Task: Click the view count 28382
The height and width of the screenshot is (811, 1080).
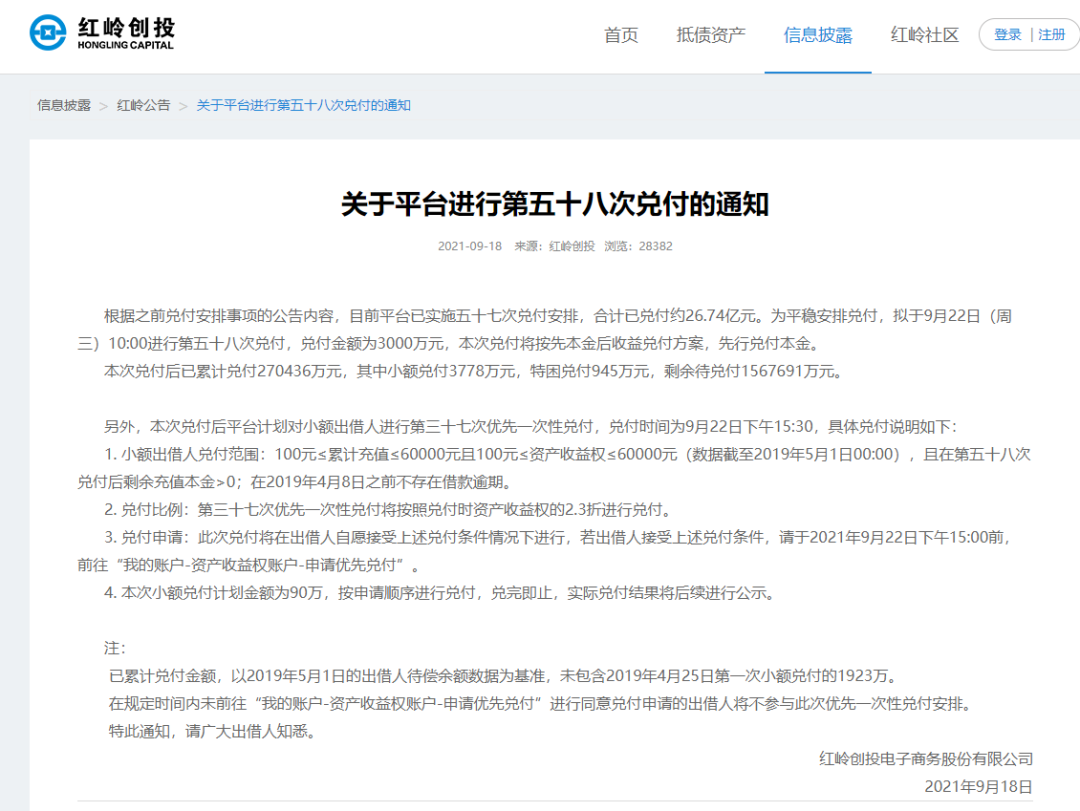Action: (656, 245)
